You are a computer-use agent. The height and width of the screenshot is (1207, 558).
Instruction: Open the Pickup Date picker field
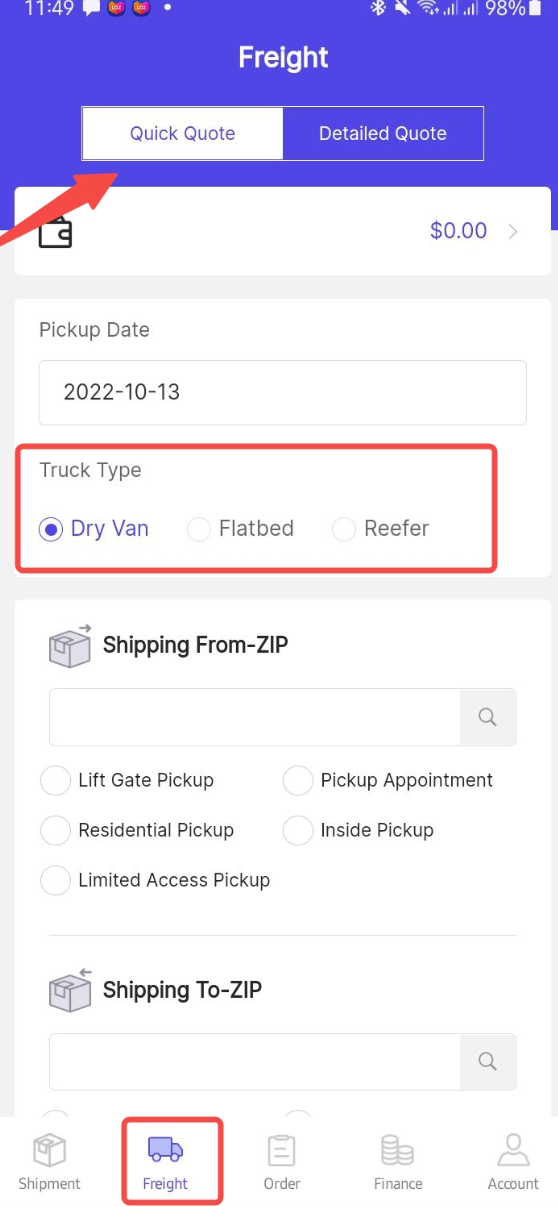point(283,392)
